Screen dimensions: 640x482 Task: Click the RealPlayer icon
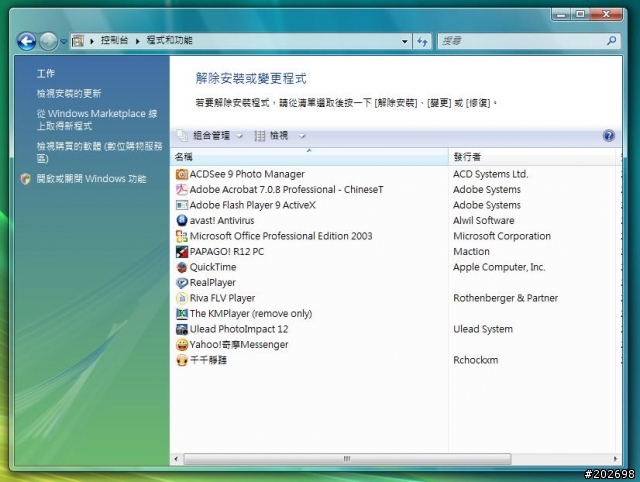click(182, 283)
